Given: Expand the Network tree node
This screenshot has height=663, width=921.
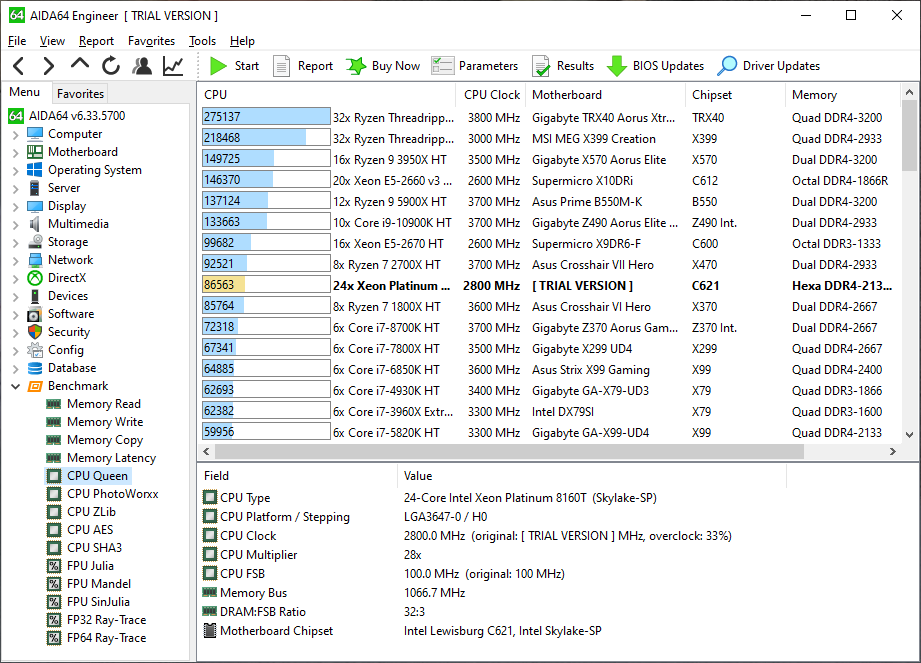Looking at the screenshot, I should click(x=16, y=260).
